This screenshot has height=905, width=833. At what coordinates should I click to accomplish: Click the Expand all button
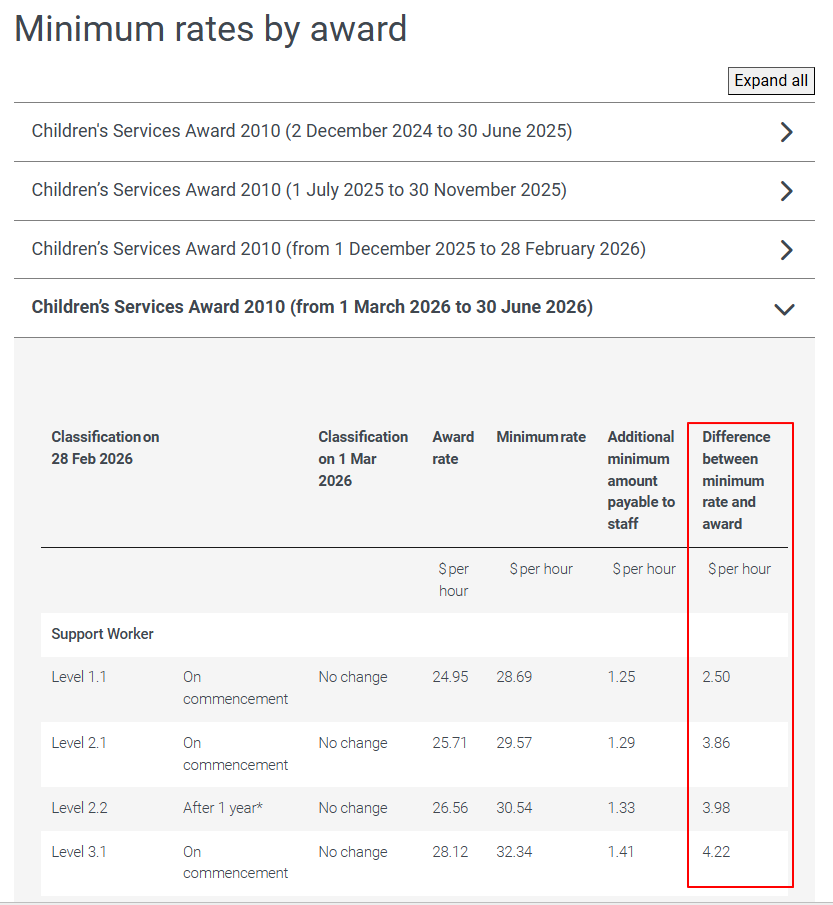[771, 81]
